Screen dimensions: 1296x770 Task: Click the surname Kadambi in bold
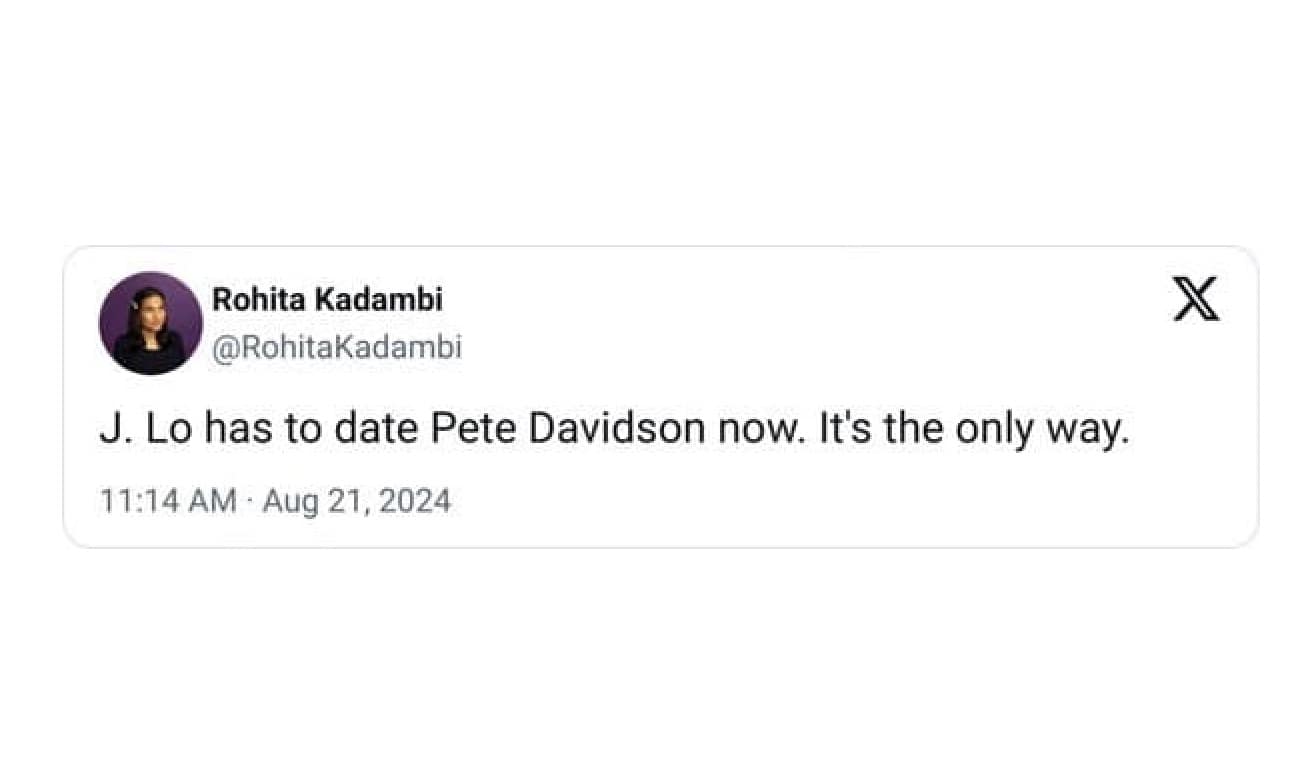pos(381,299)
